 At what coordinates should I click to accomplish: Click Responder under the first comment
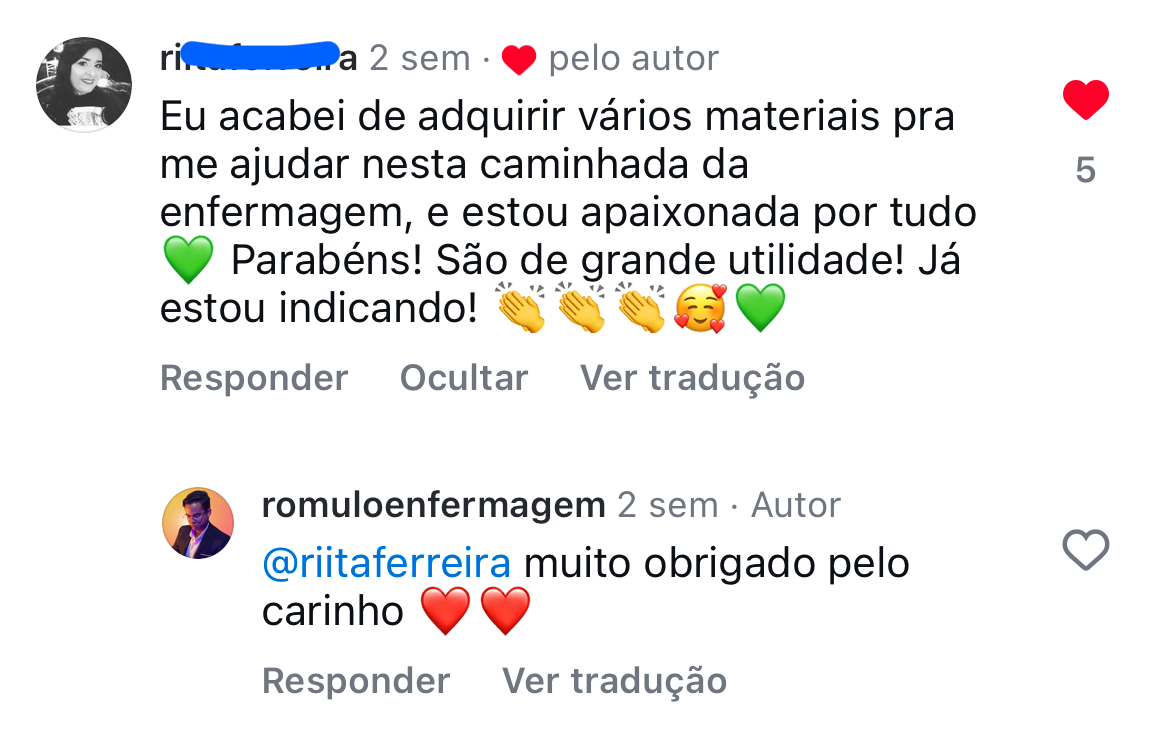[x=254, y=378]
